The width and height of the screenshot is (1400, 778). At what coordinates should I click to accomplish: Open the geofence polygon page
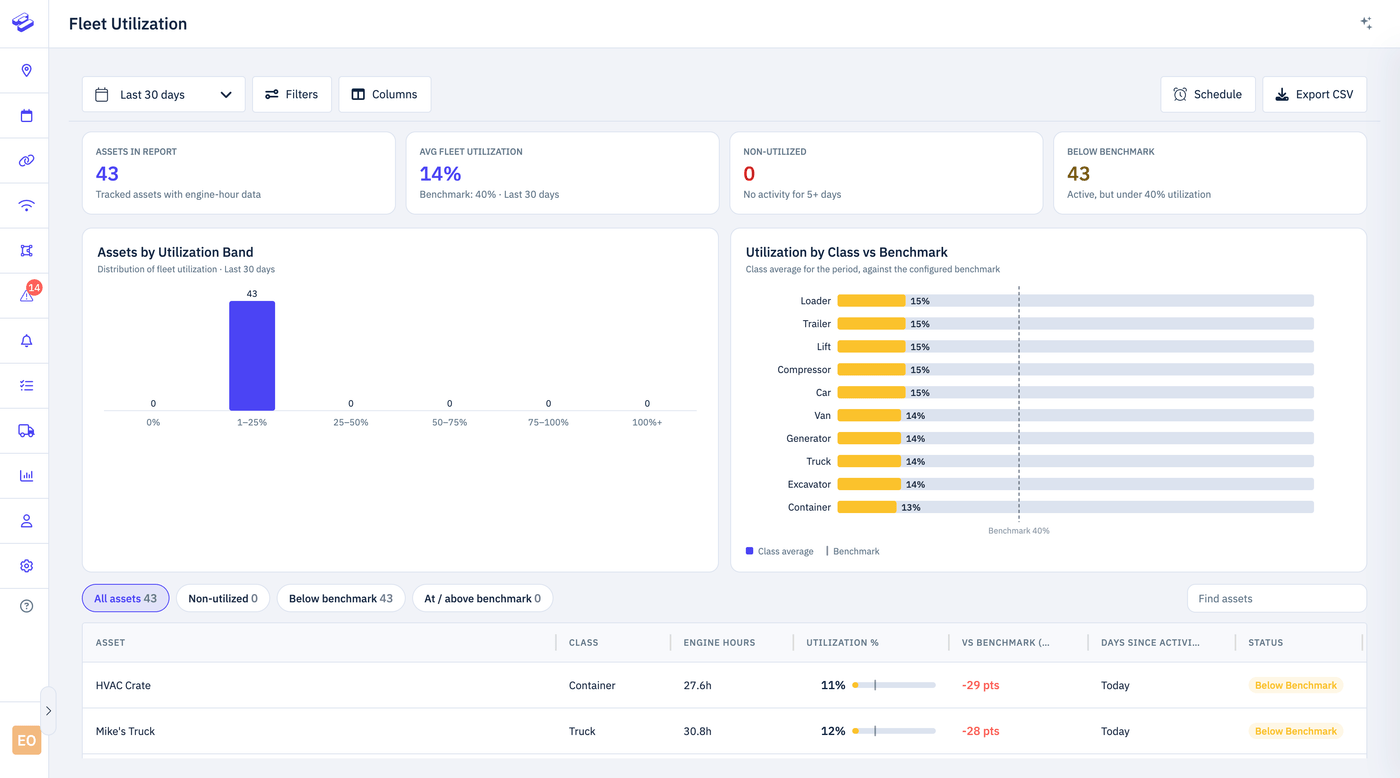tap(27, 251)
